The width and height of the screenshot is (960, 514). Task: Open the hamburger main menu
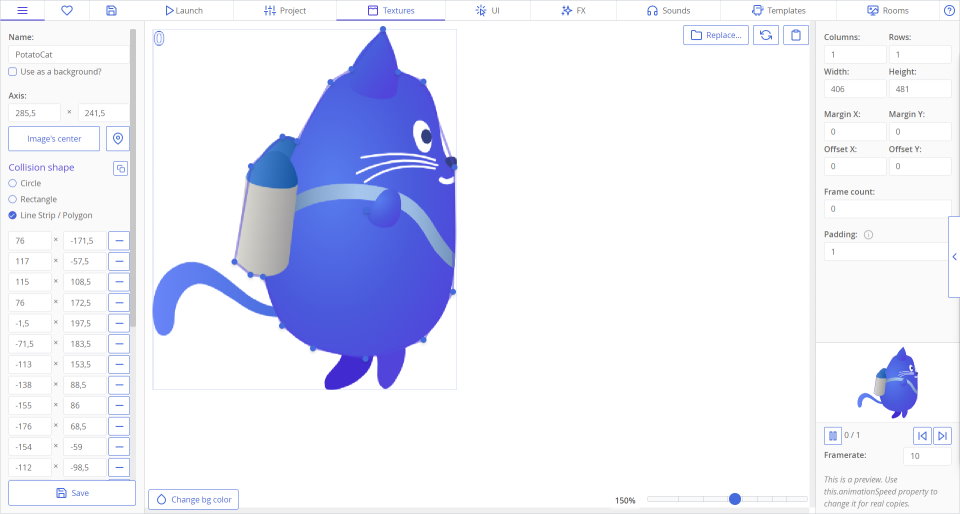[22, 10]
